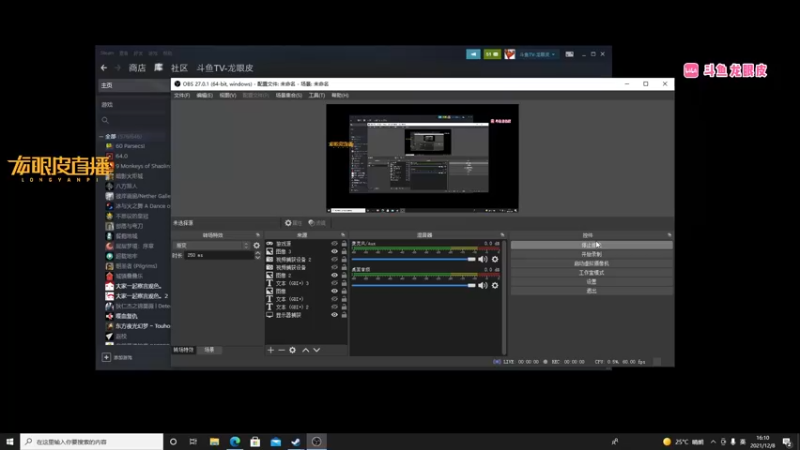Open OBS 设置 button in controls
This screenshot has width=800, height=450.
click(591, 282)
